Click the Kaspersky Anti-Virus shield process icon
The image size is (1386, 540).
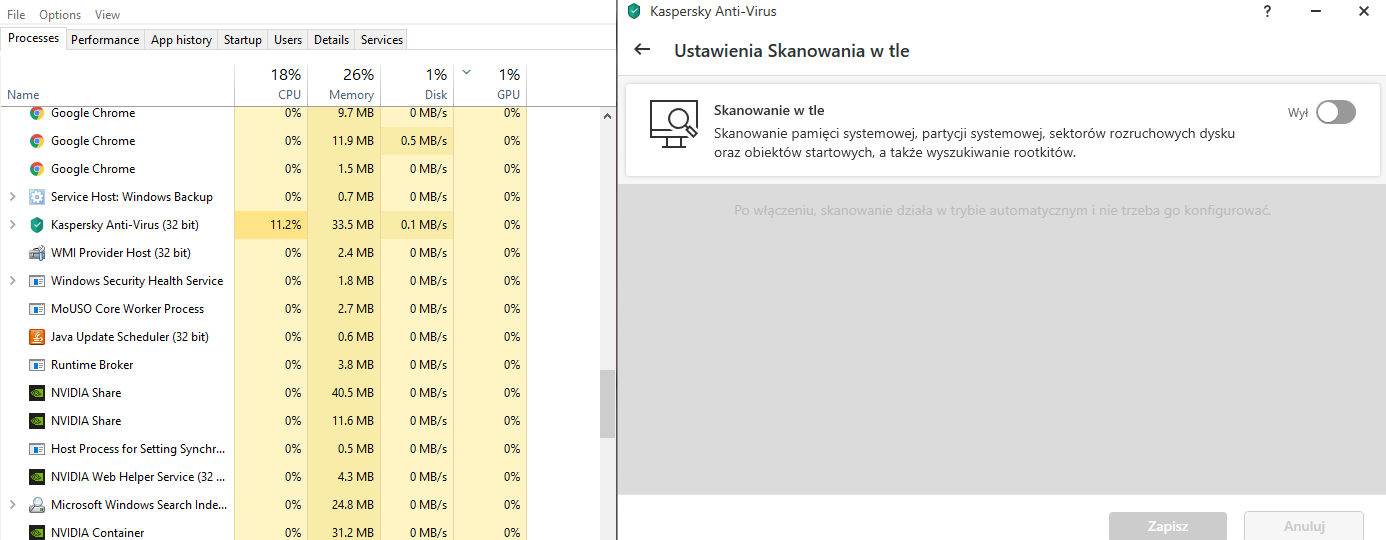(37, 225)
